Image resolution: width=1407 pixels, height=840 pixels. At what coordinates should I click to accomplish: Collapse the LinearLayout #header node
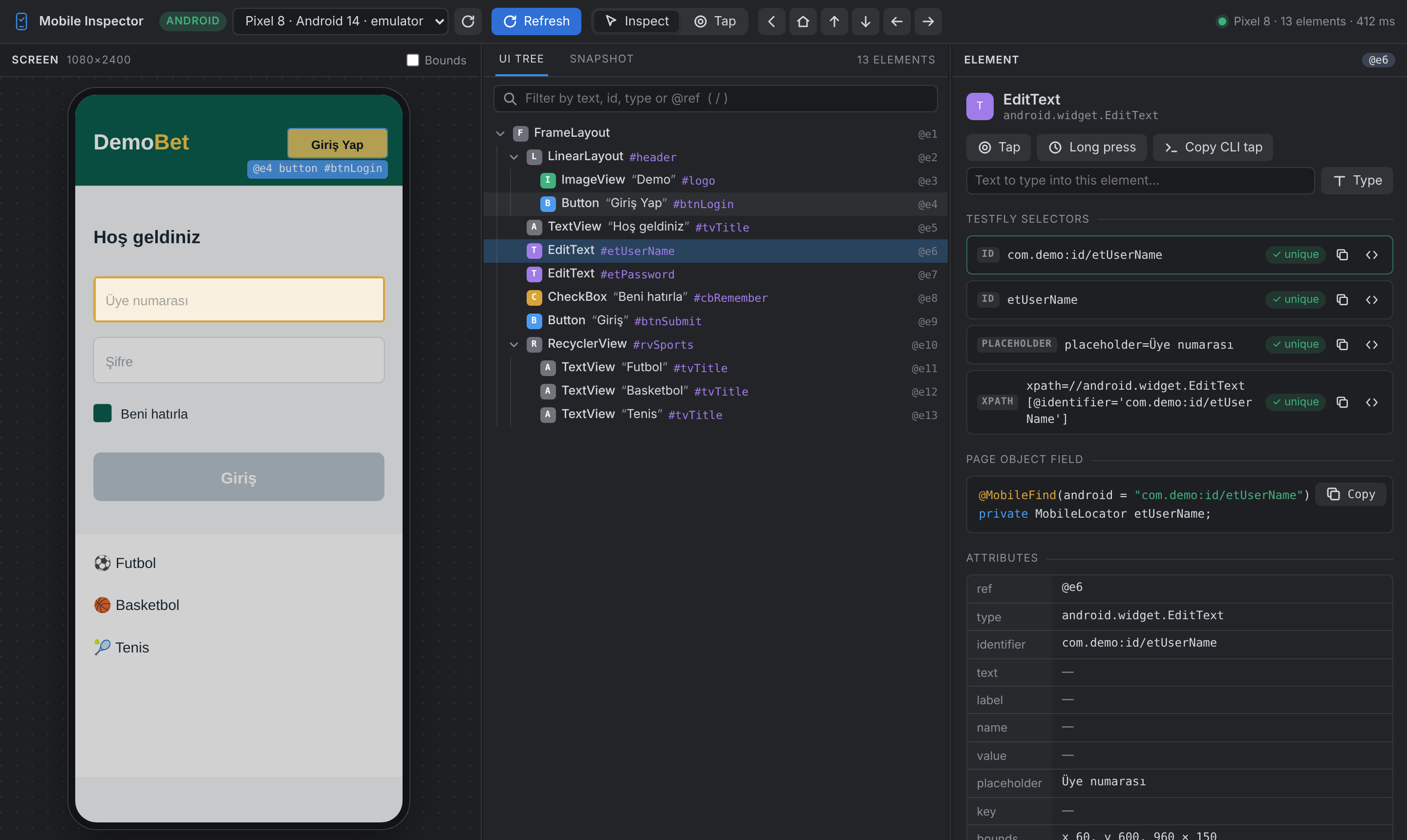coord(513,157)
